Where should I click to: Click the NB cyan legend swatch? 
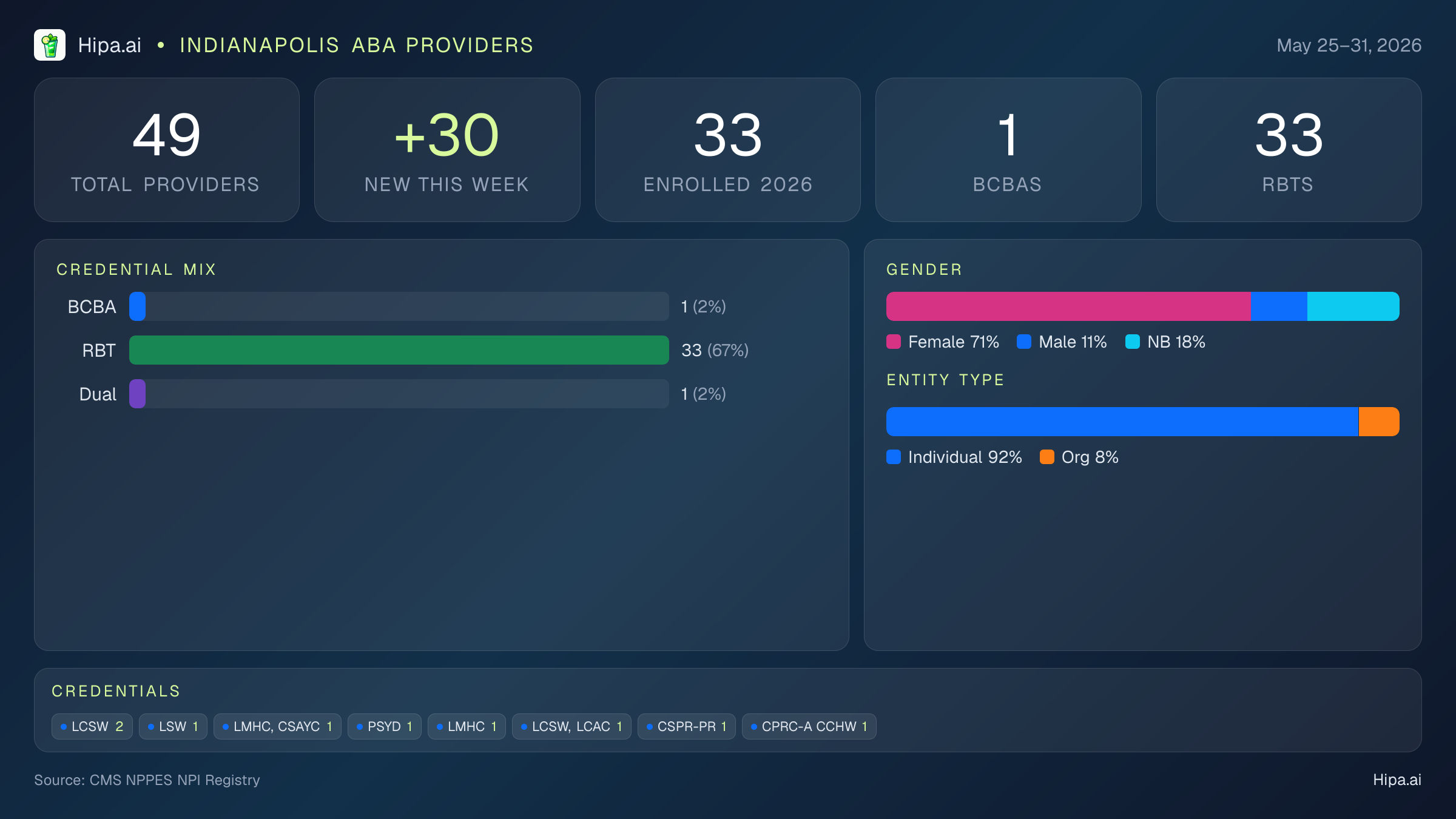[x=1133, y=342]
